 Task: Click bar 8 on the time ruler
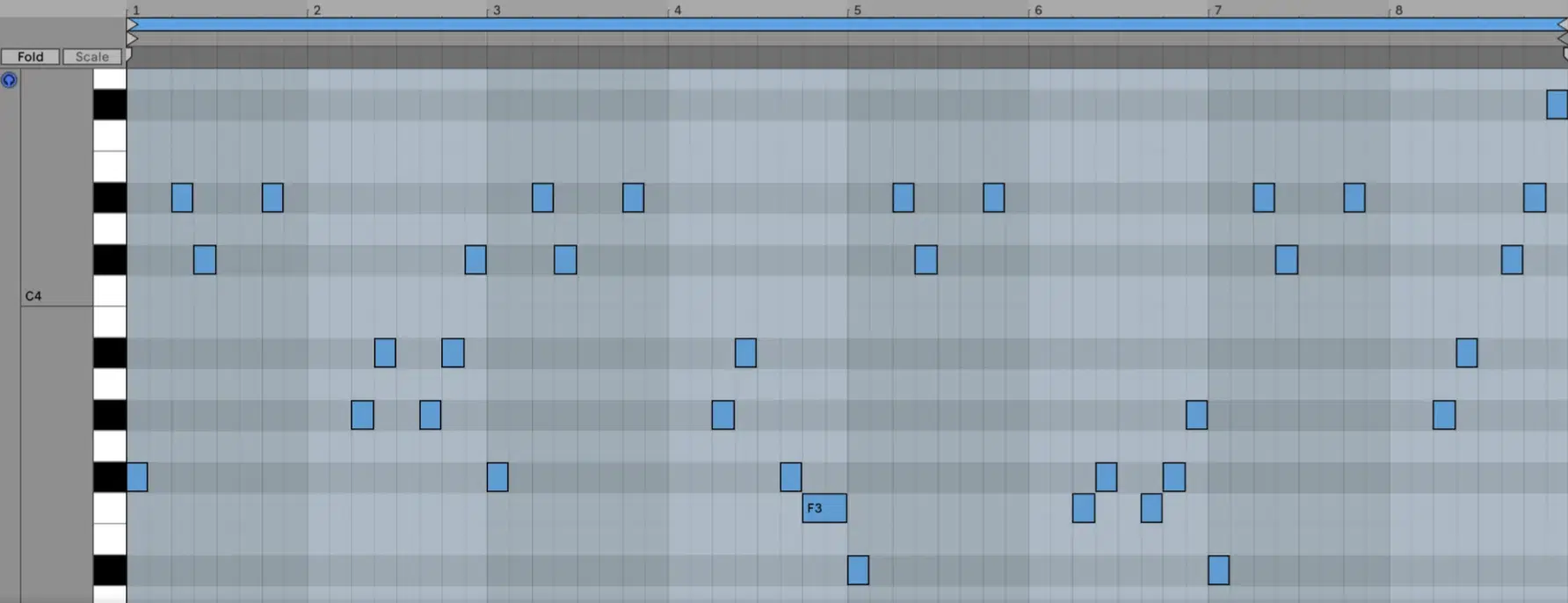[1398, 10]
